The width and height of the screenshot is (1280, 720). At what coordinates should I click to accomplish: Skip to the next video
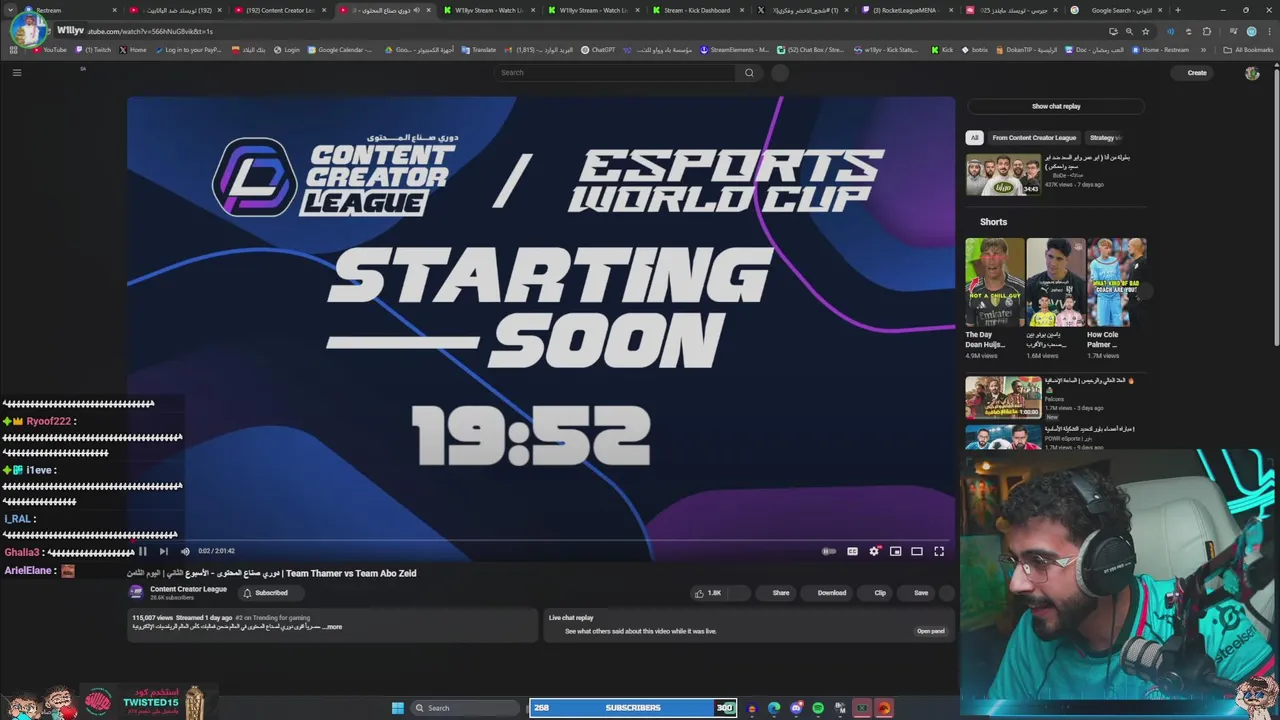pyautogui.click(x=163, y=551)
